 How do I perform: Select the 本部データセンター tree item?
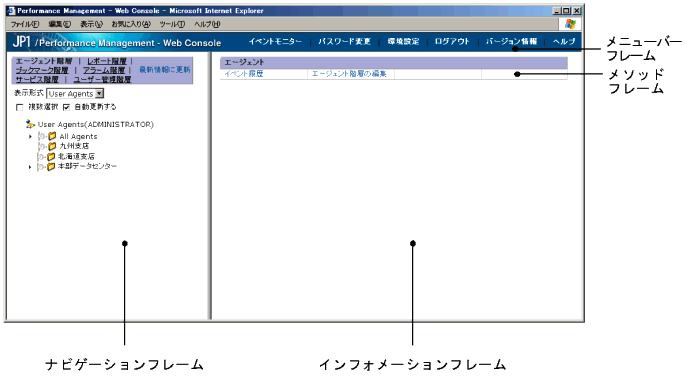pos(87,166)
